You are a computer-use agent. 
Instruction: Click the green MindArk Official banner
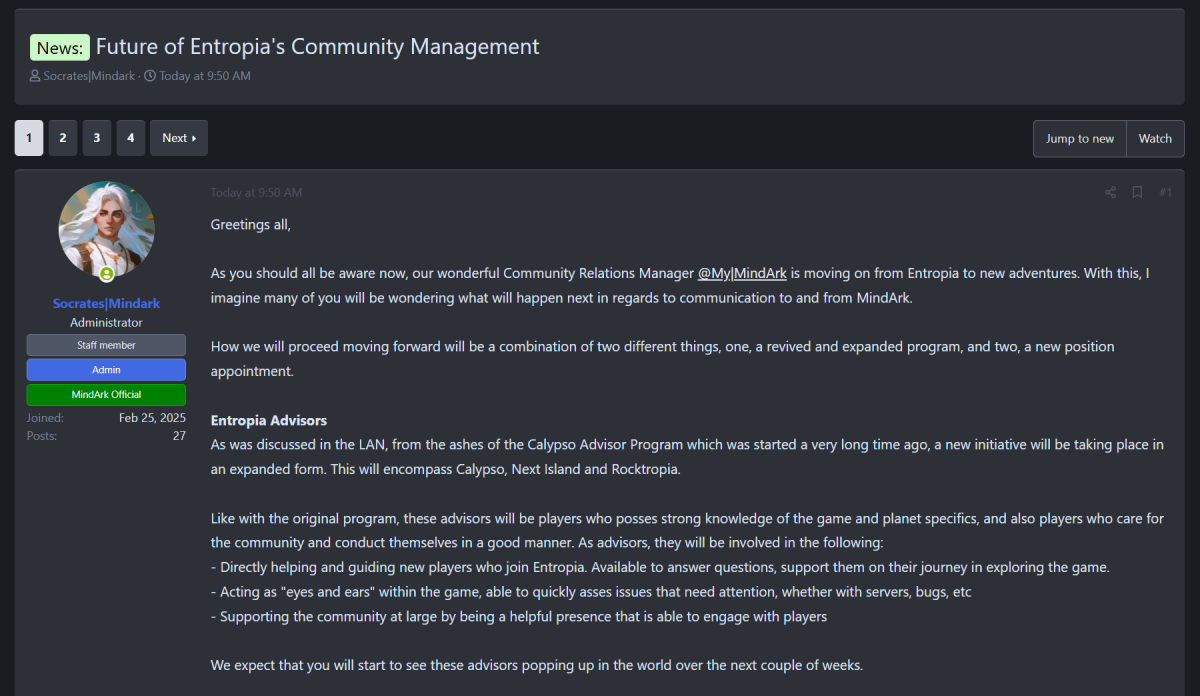point(106,394)
